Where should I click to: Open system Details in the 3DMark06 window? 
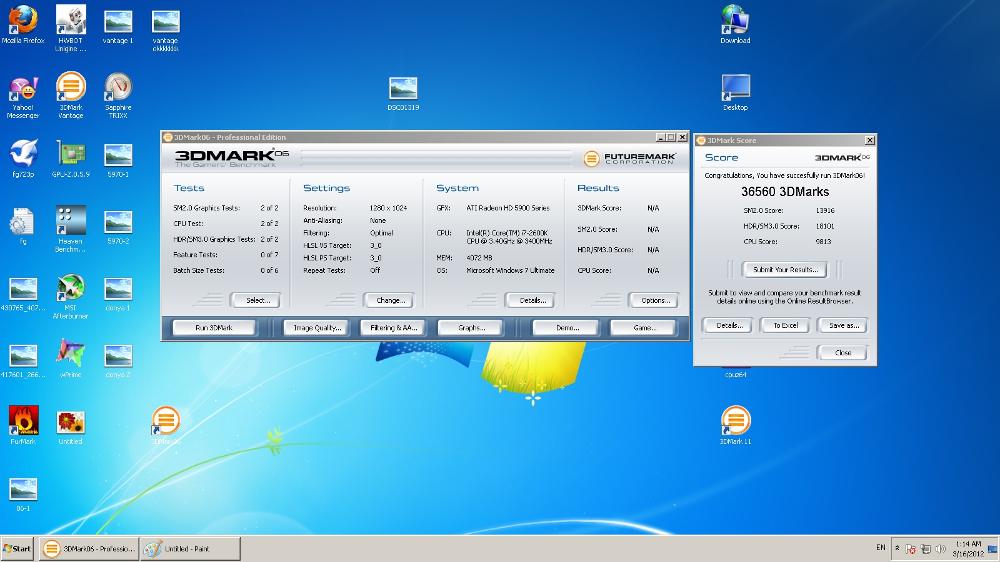click(529, 300)
